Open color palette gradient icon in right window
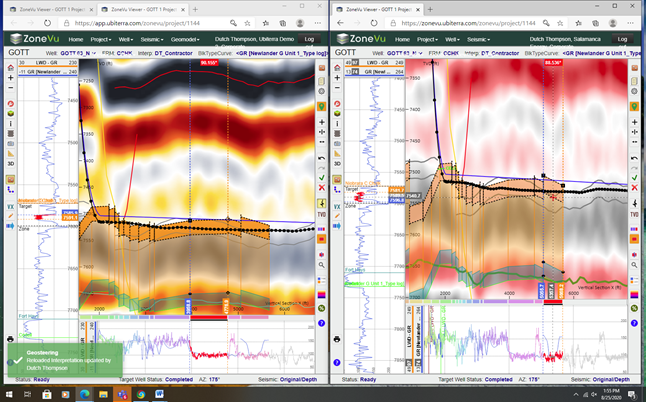 point(634,295)
